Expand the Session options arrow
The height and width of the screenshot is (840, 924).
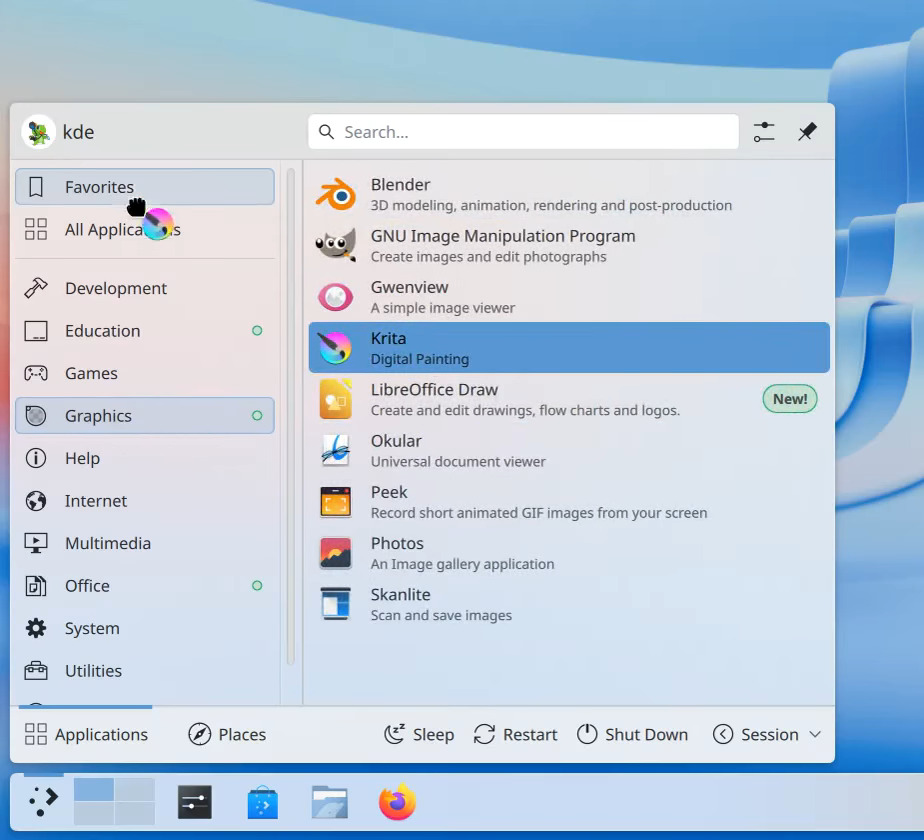click(x=815, y=734)
